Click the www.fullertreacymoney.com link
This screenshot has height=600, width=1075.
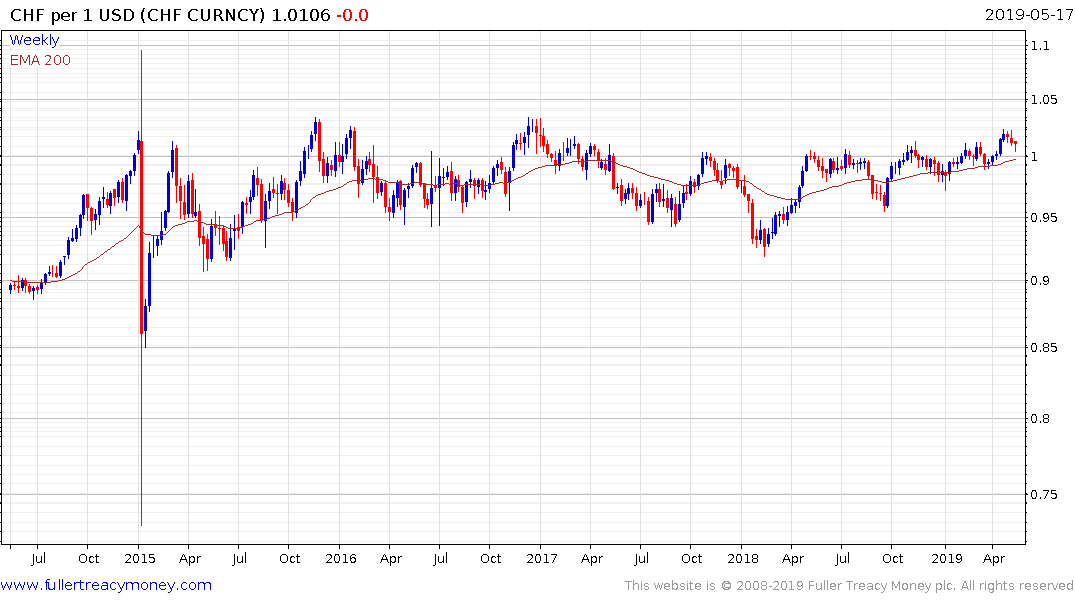pos(106,585)
